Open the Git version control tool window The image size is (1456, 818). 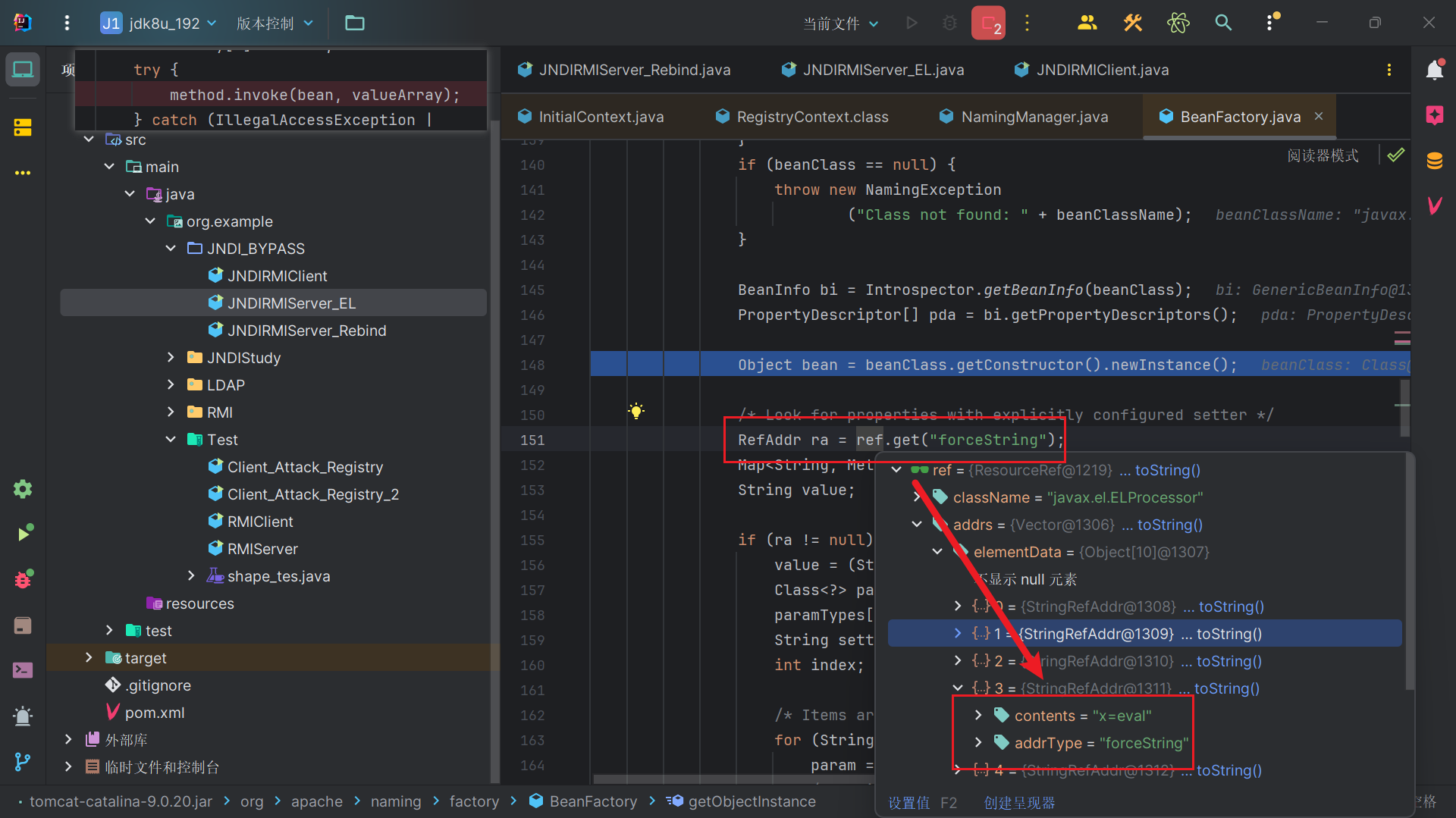pyautogui.click(x=23, y=761)
